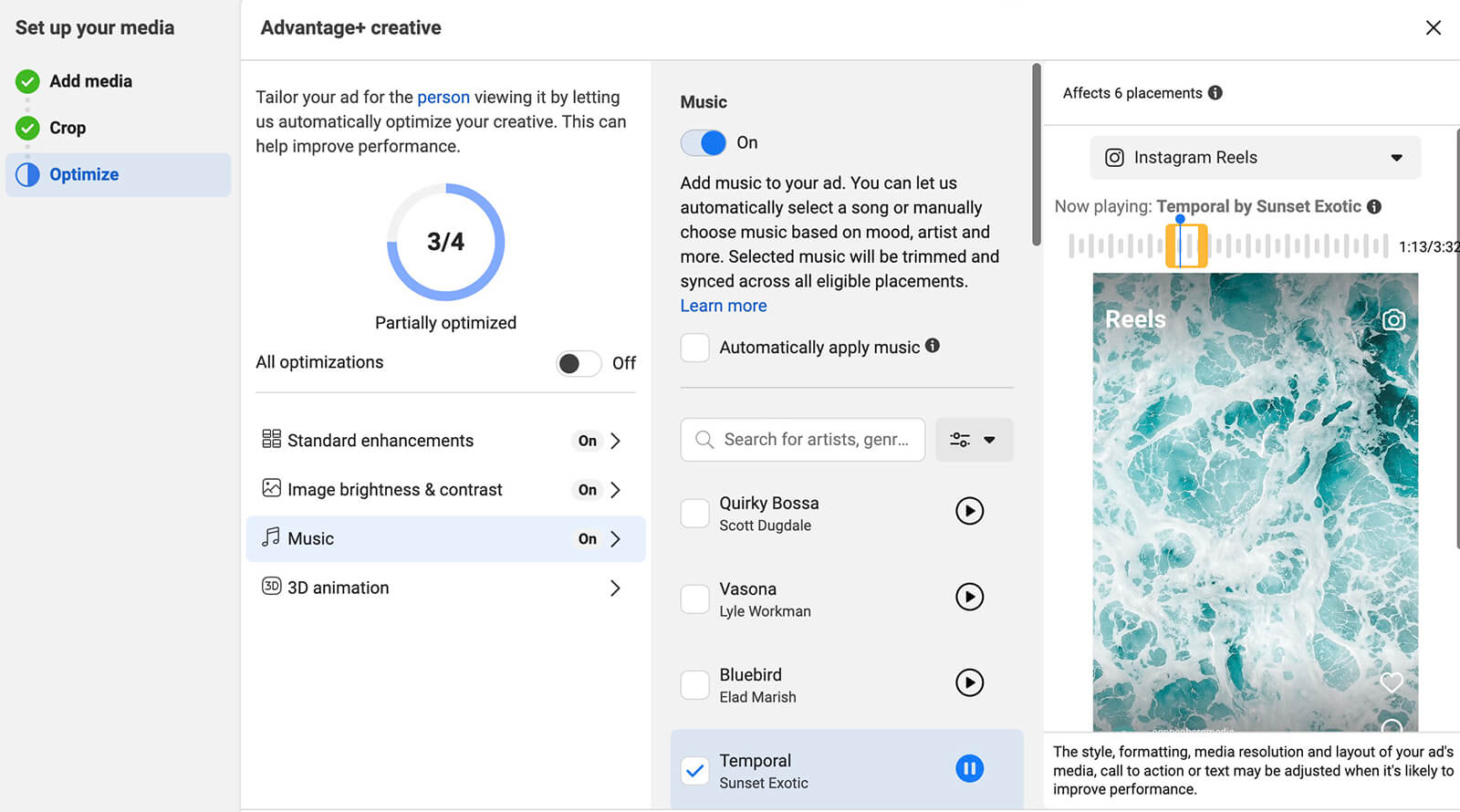
Task: Click On badge in Image brightness row
Action: coord(588,490)
